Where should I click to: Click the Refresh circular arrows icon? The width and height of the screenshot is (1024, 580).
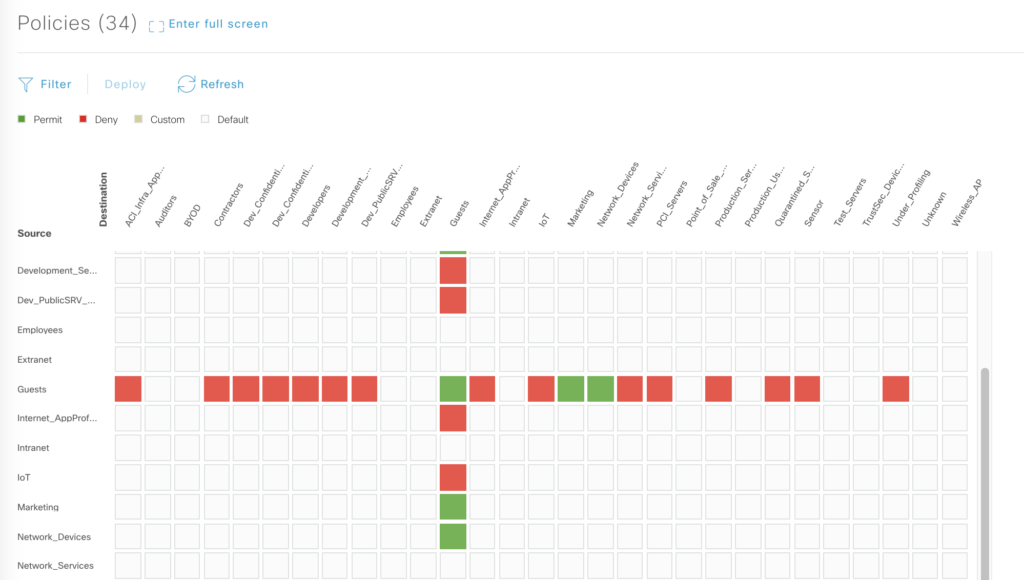186,84
